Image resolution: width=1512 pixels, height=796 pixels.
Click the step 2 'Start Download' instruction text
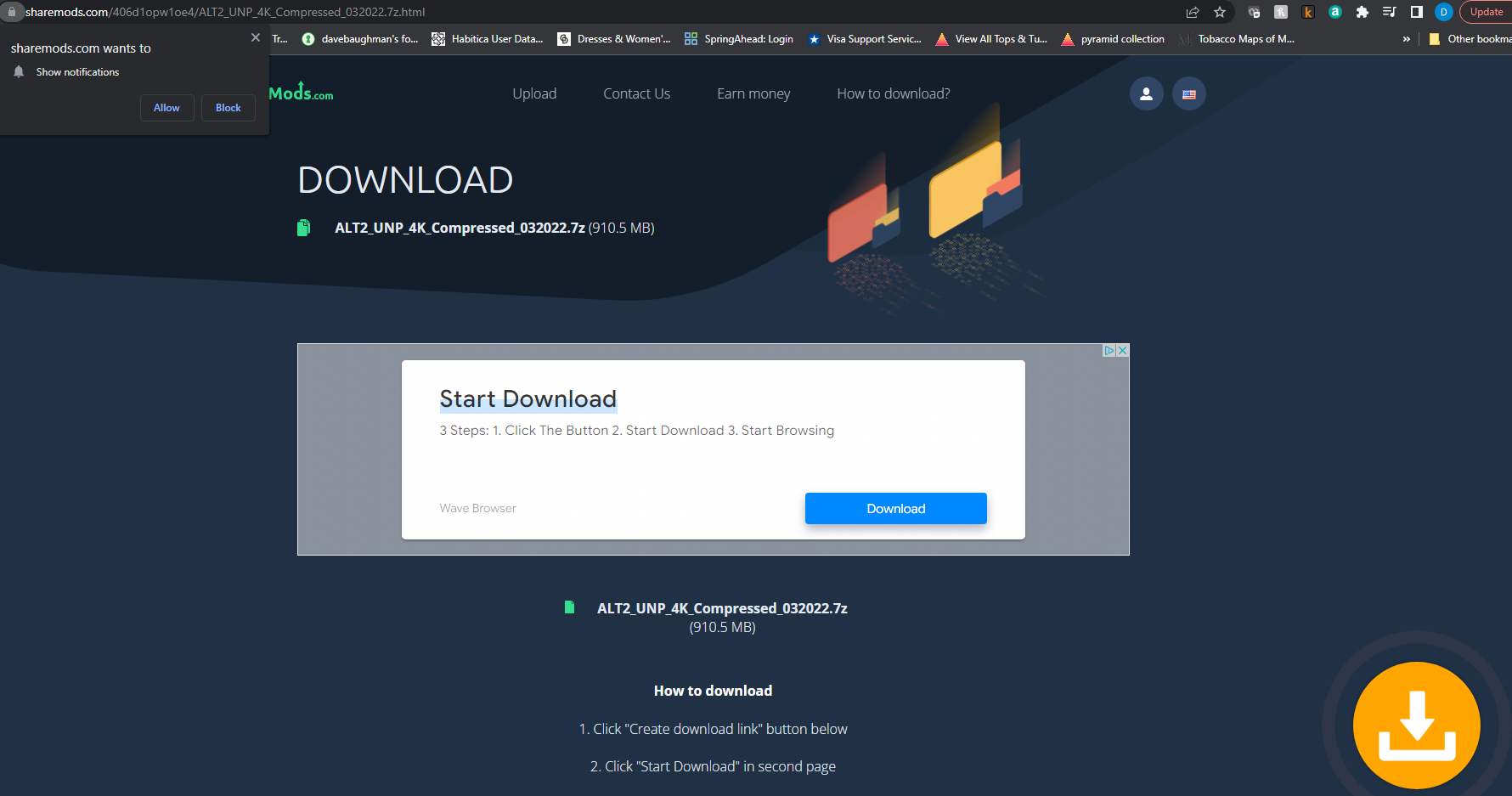click(713, 766)
